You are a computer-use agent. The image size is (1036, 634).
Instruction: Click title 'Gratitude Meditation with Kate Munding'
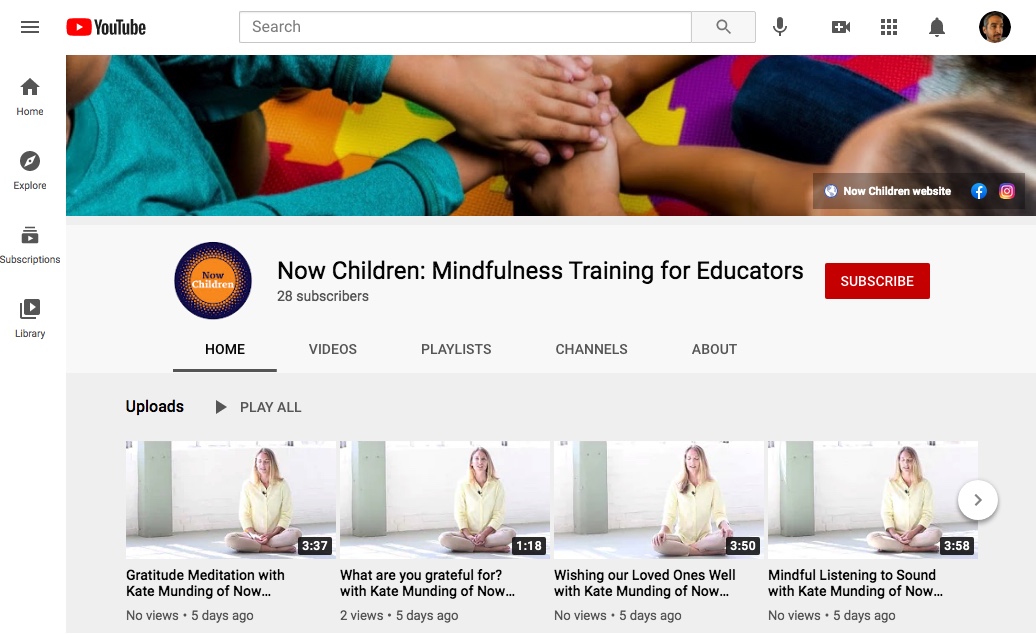(x=205, y=583)
